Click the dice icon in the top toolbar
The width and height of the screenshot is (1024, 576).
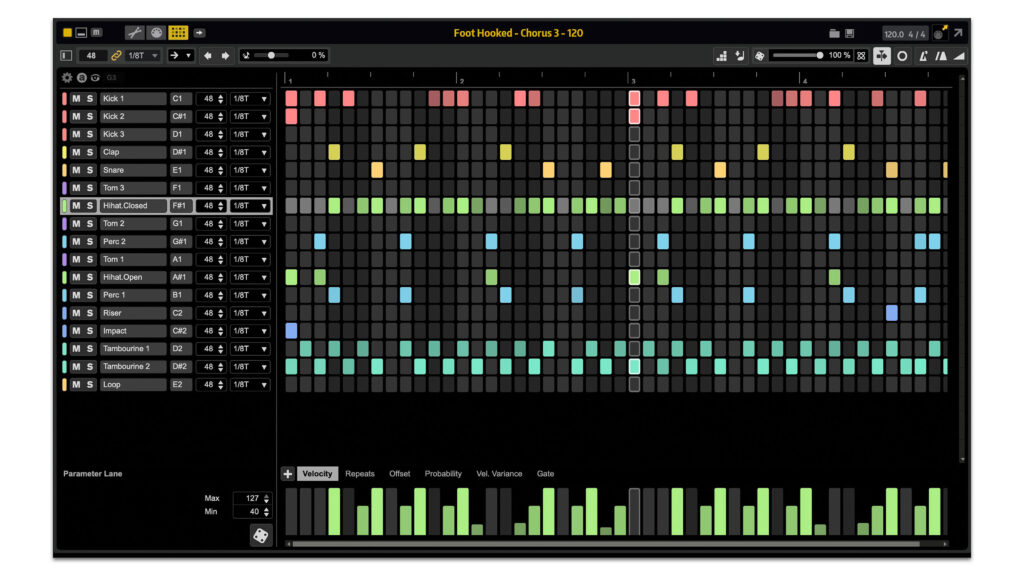pos(759,56)
